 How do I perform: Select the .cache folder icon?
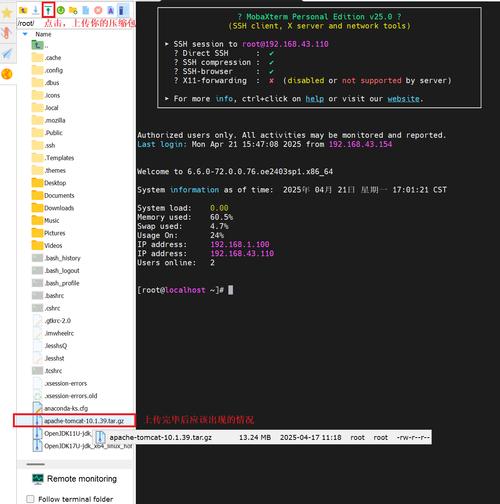point(38,58)
